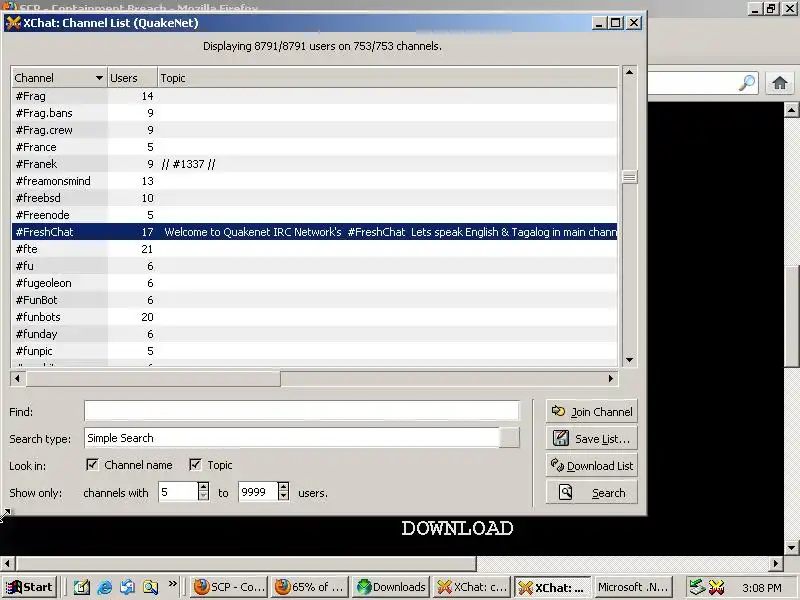Image resolution: width=800 pixels, height=600 pixels.
Task: Select the #funday channel row
Action: 314,334
